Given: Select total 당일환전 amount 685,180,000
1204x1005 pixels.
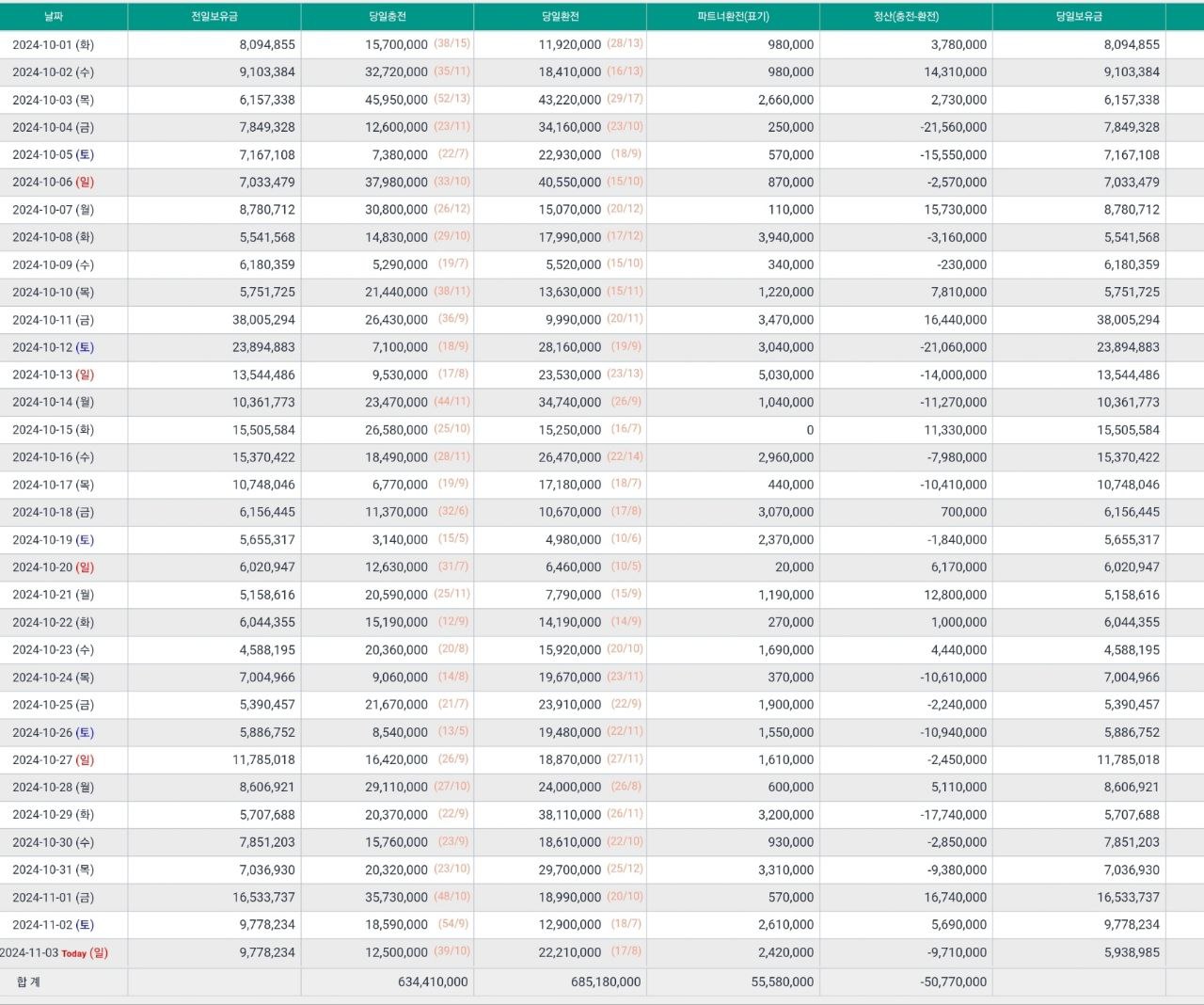Looking at the screenshot, I should pos(606,981).
